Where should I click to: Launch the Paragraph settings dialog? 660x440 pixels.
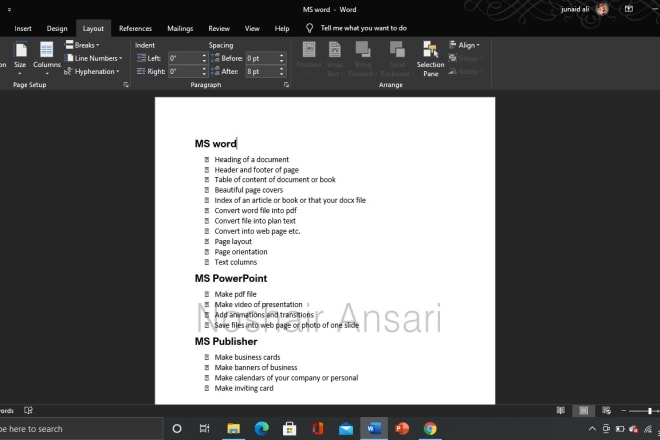pyautogui.click(x=286, y=85)
